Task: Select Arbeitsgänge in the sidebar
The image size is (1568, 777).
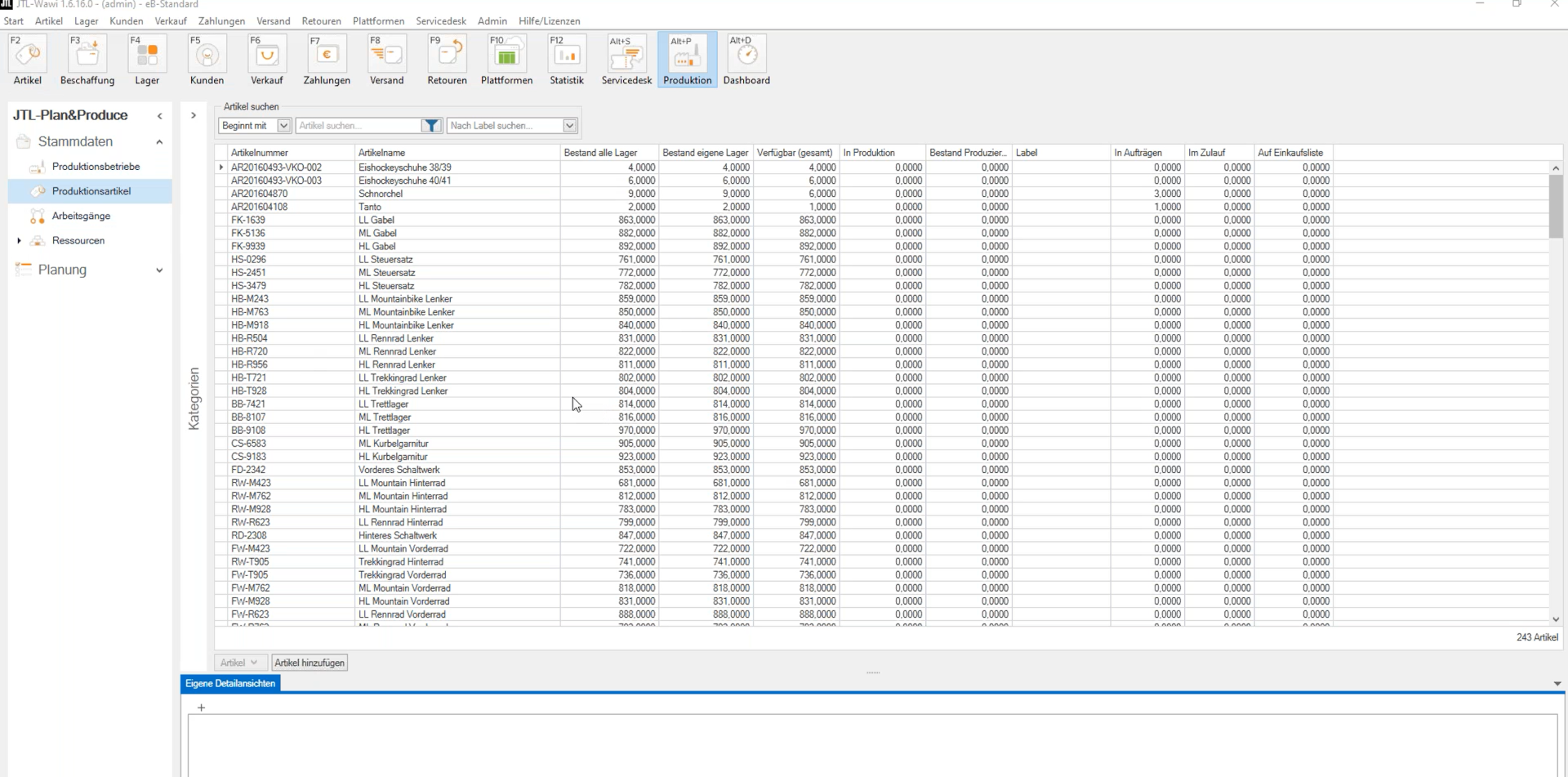Action: pos(81,217)
